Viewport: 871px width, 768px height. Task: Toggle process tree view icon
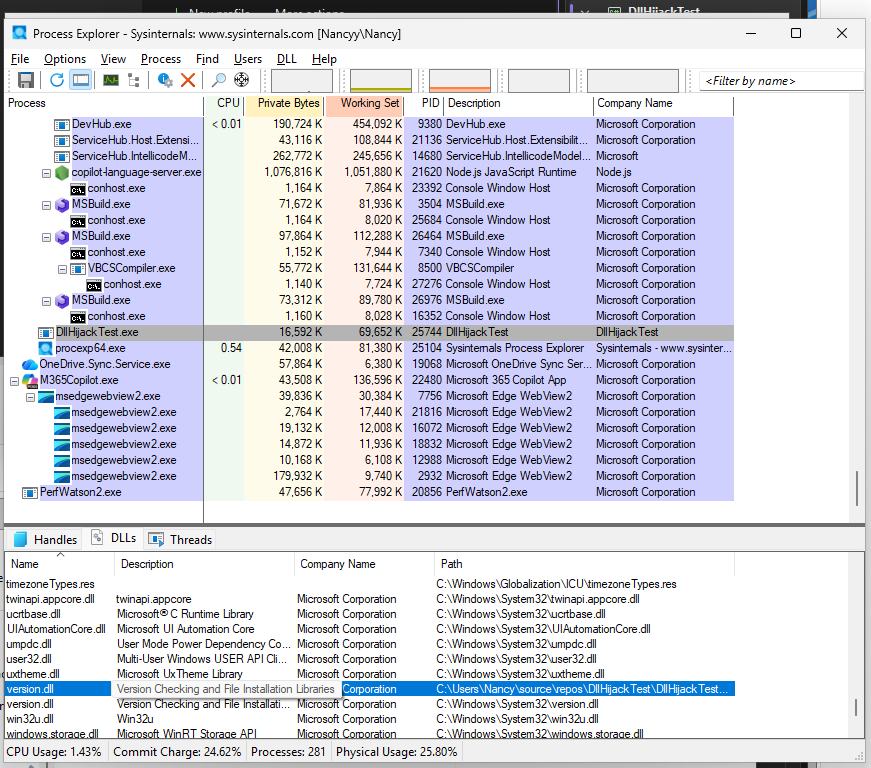click(x=134, y=81)
